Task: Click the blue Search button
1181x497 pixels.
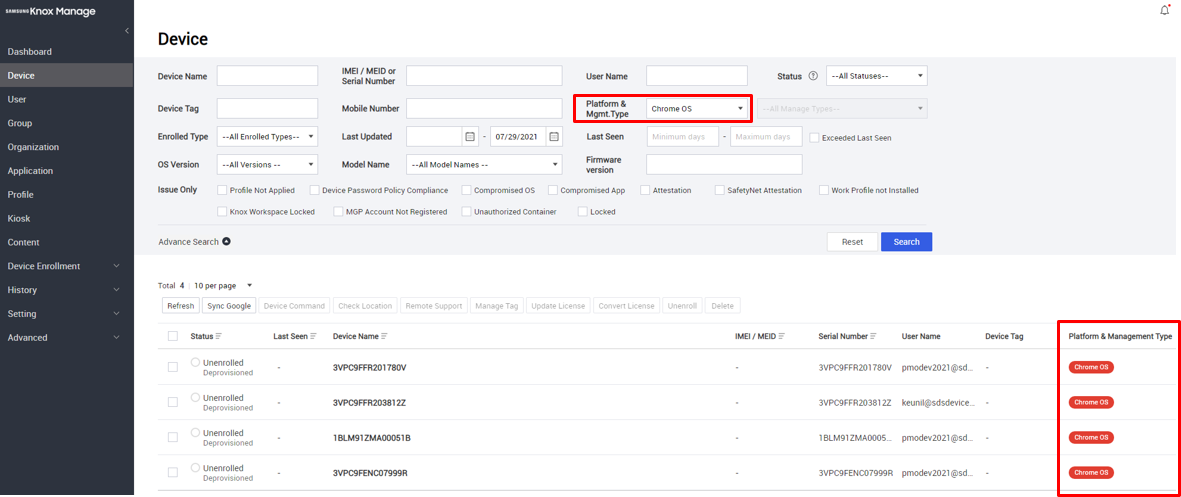Action: point(906,242)
